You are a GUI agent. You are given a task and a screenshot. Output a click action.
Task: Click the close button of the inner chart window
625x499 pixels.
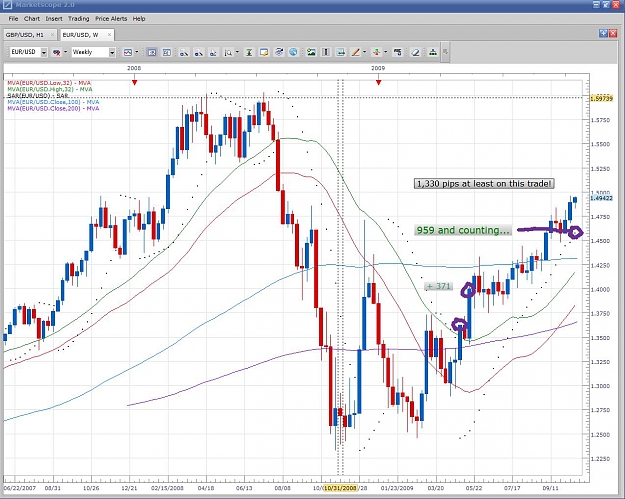pos(613,33)
